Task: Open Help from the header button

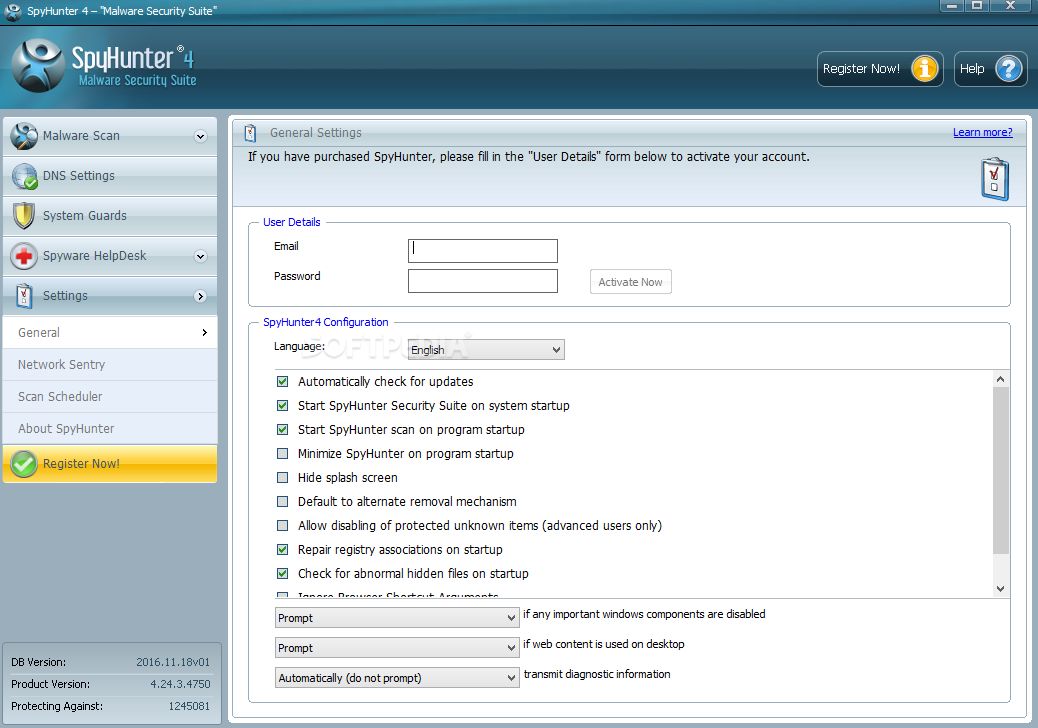Action: (x=990, y=69)
